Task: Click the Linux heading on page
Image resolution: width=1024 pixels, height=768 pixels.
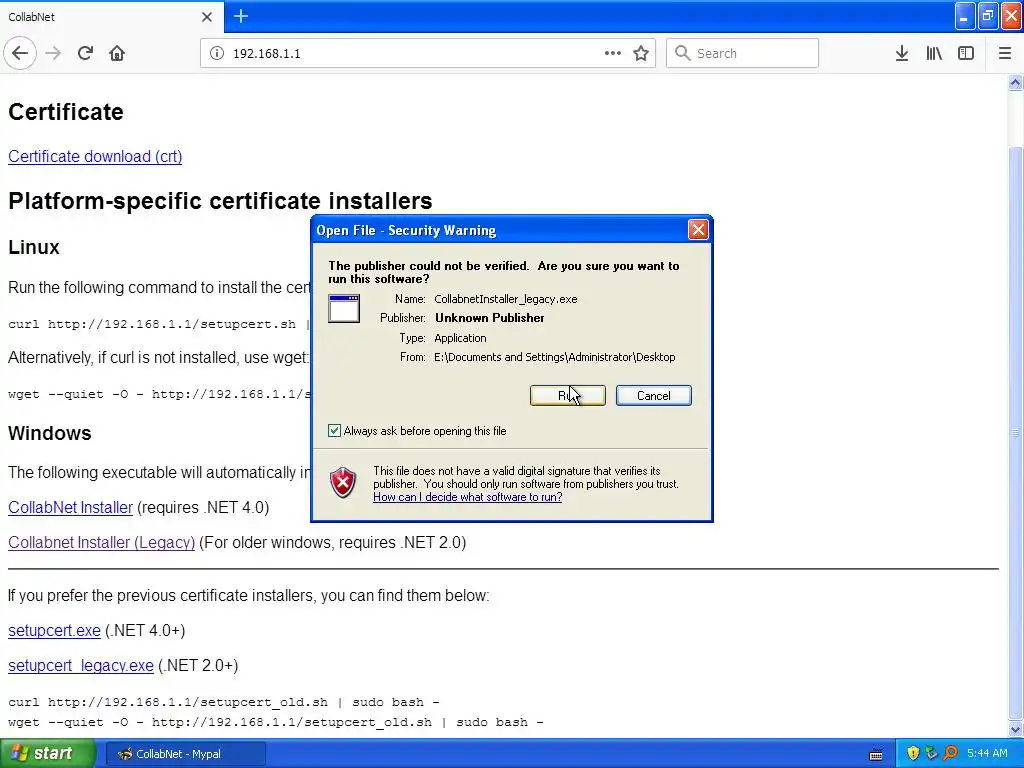Action: pos(34,247)
